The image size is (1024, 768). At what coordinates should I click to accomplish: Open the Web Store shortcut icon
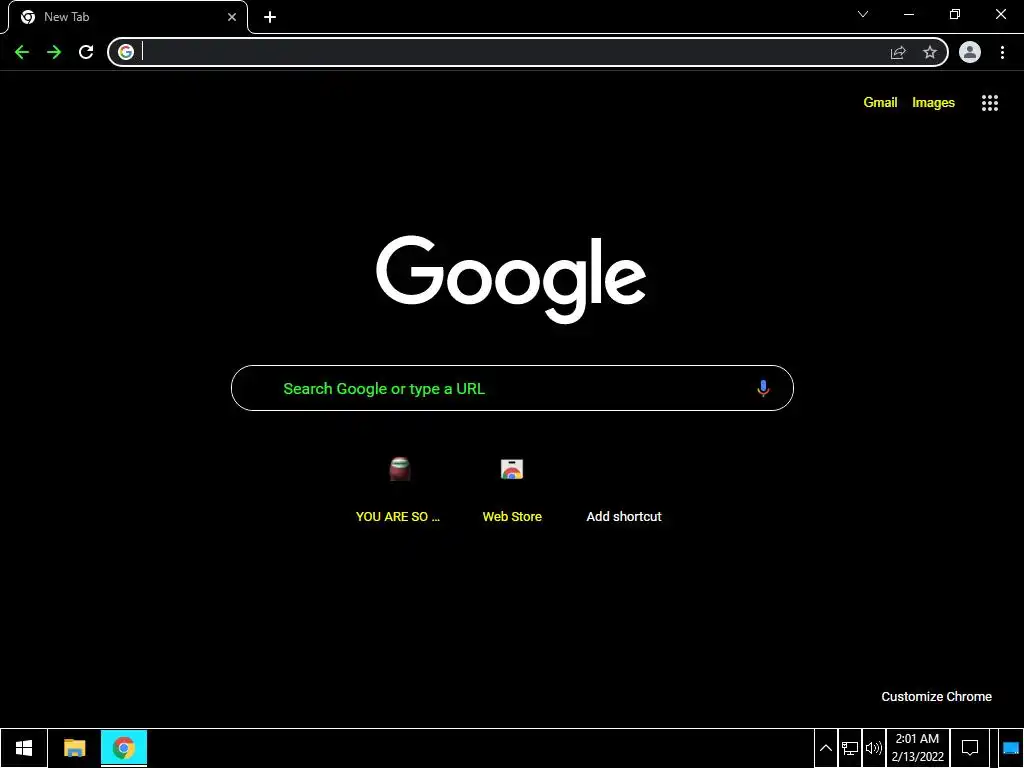pos(512,469)
